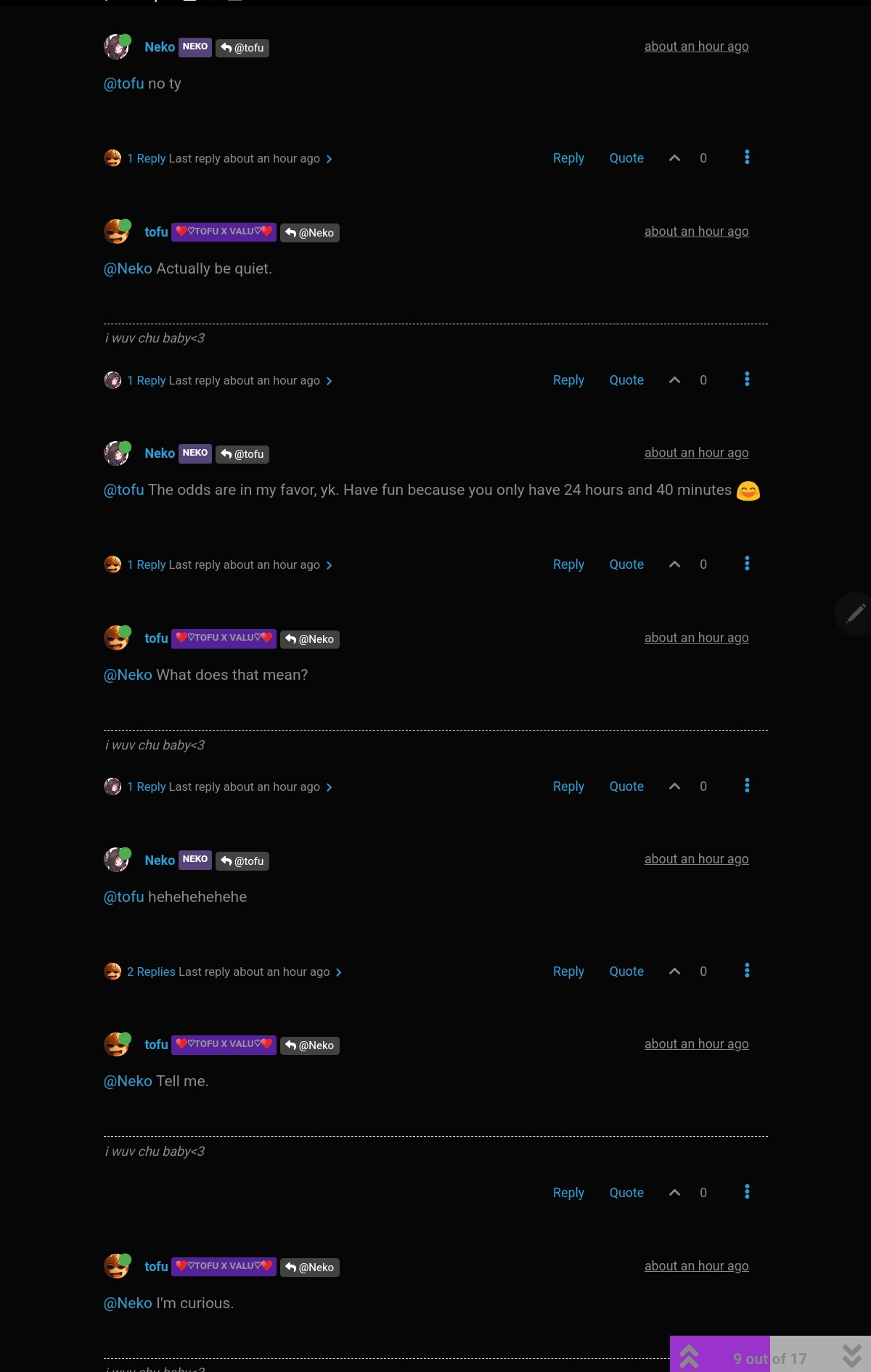871x1372 pixels.
Task: Upvote the "What does that mean?" post
Action: 674,786
